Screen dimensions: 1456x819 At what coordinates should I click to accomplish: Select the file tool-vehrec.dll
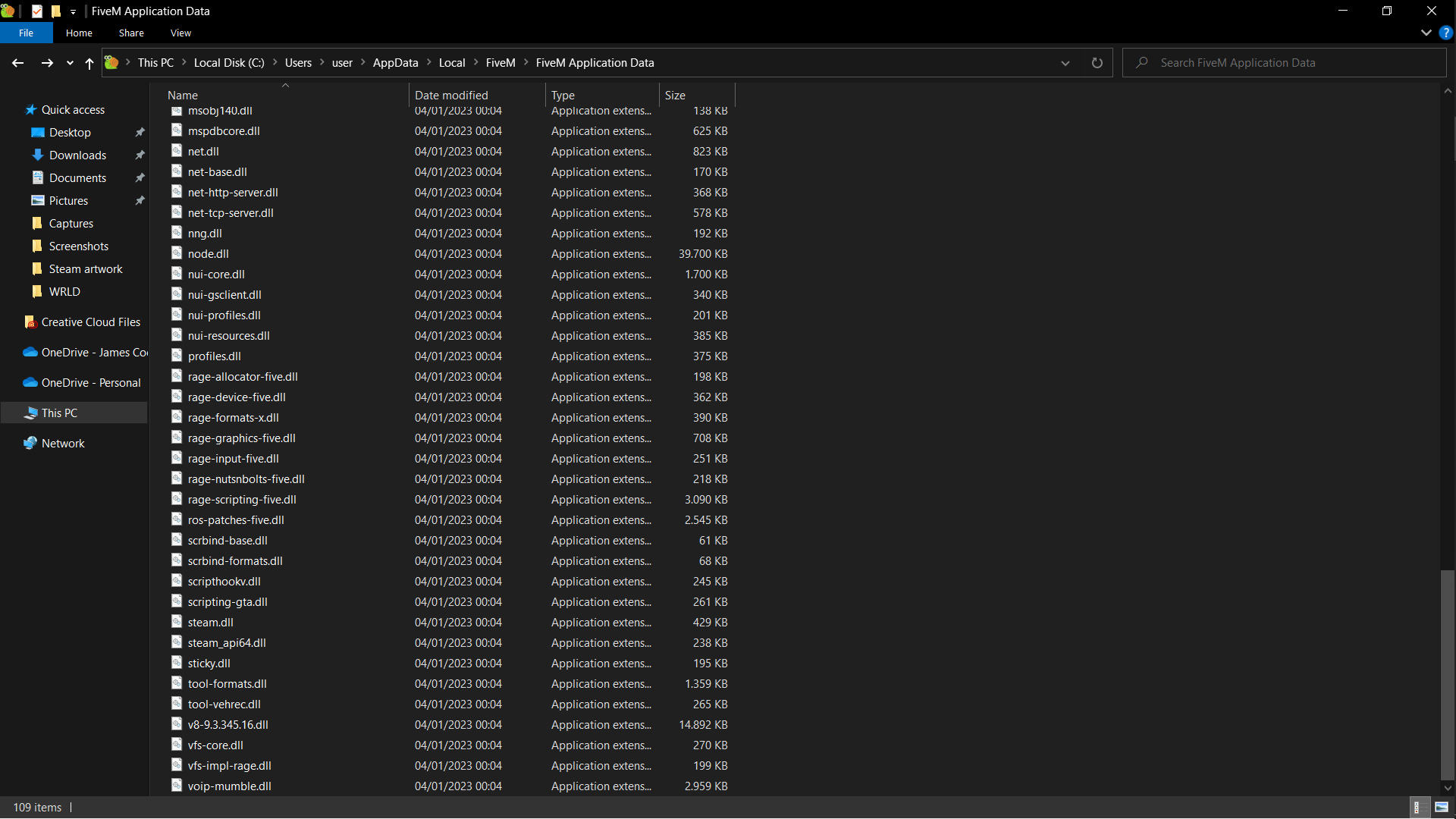(224, 704)
